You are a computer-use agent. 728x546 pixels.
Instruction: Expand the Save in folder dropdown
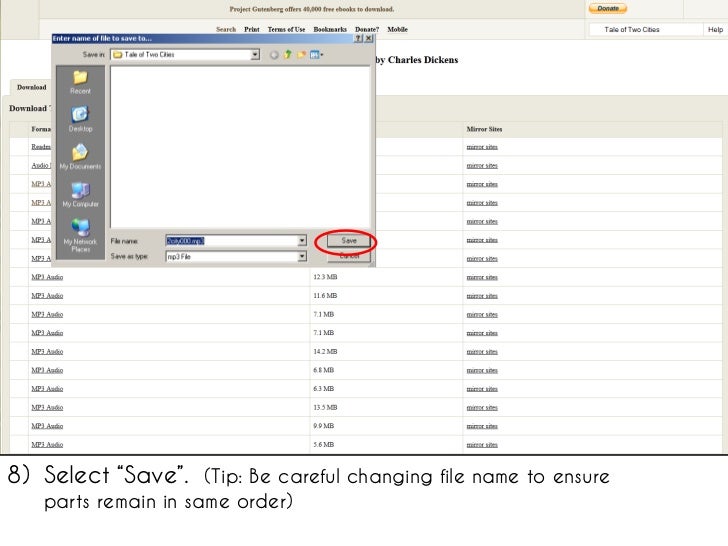(x=255, y=54)
